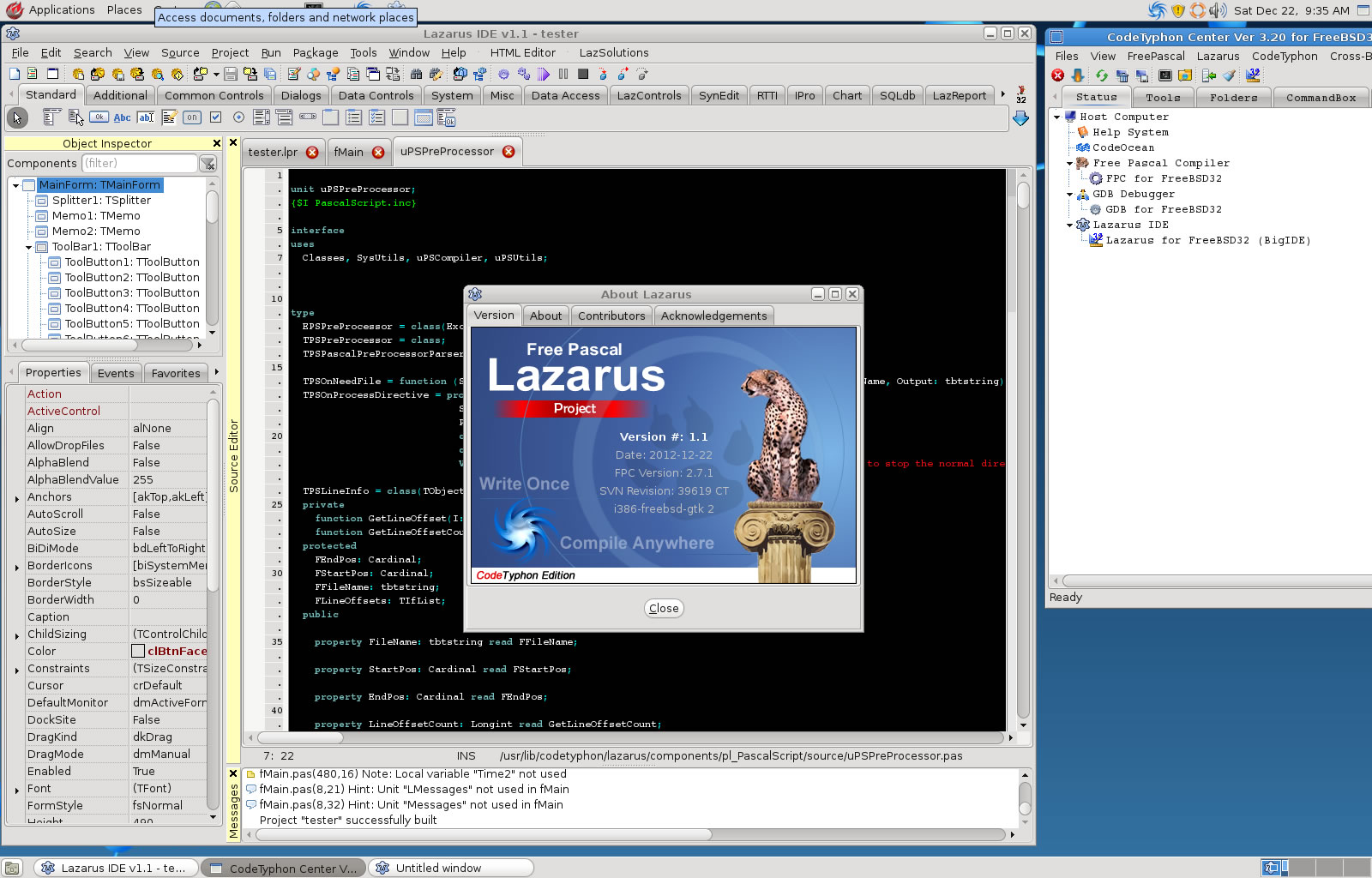
Task: Close the uPSPreProcessor editor tab
Action: pos(508,151)
